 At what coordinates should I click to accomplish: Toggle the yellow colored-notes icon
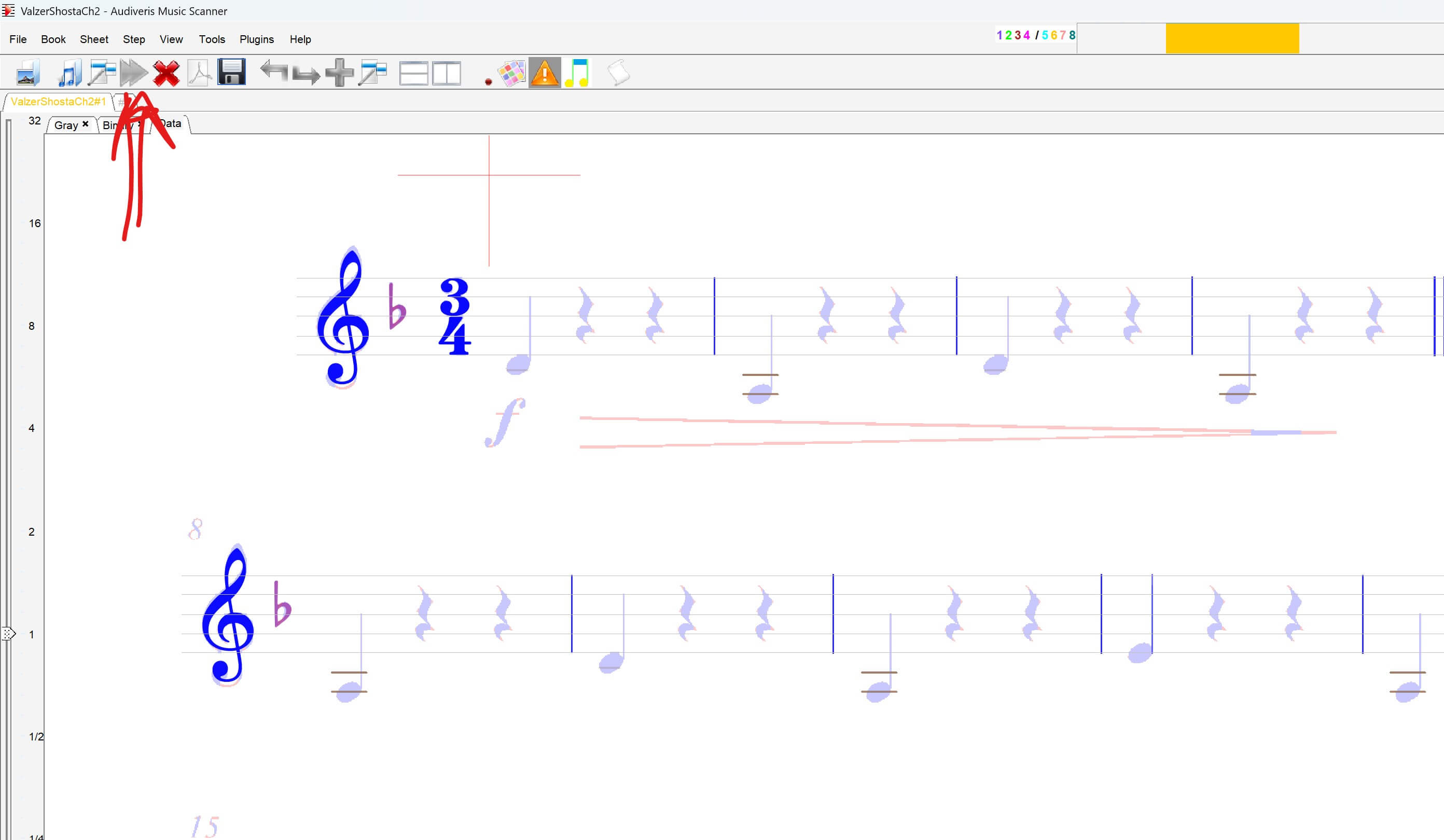coord(577,73)
